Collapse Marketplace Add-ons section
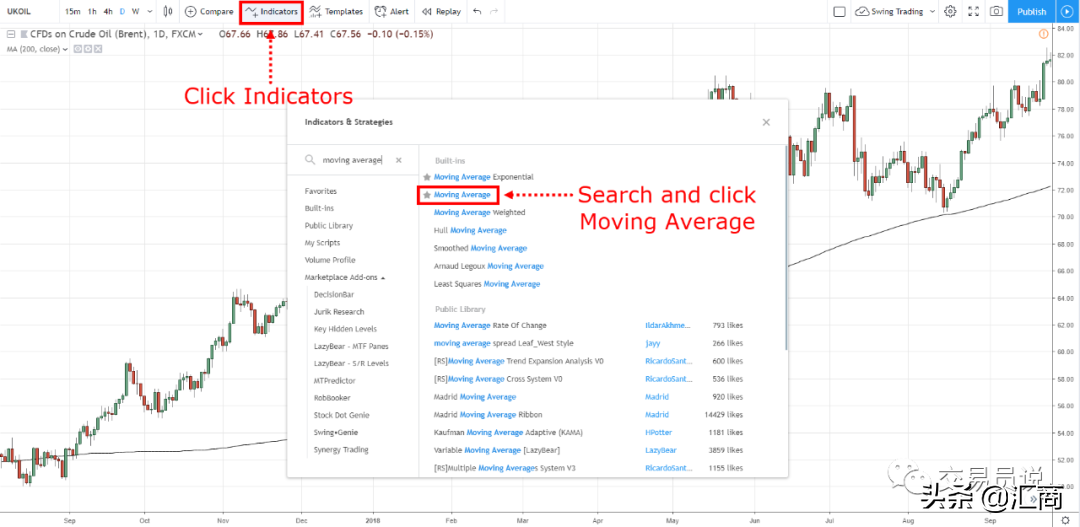 tap(344, 277)
